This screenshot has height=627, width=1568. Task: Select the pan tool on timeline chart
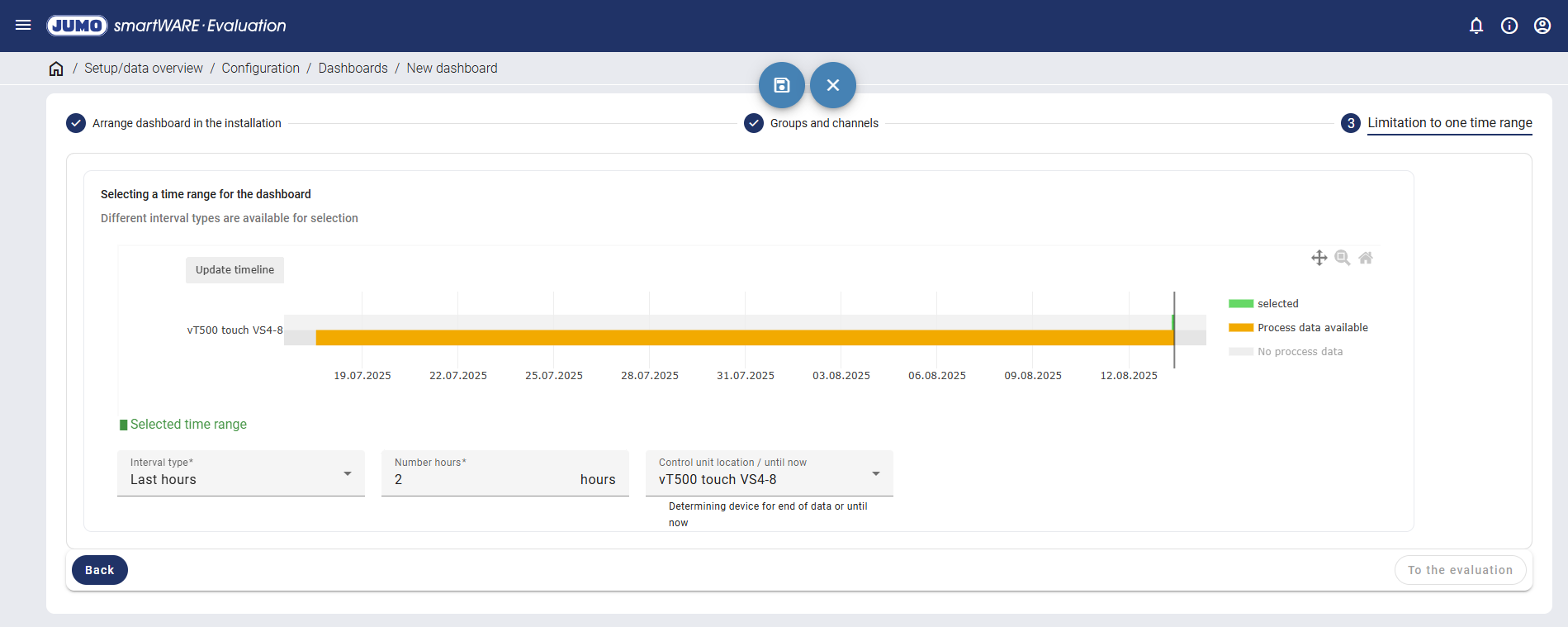pyautogui.click(x=1319, y=258)
